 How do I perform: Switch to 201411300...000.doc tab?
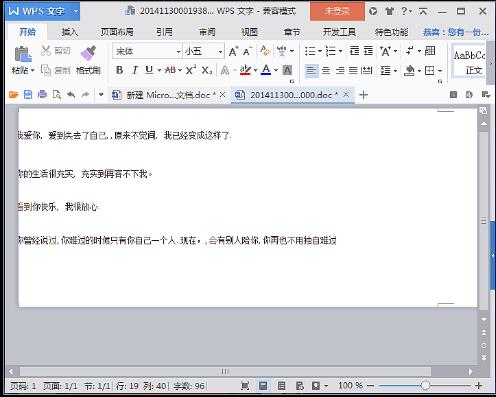[x=292, y=95]
